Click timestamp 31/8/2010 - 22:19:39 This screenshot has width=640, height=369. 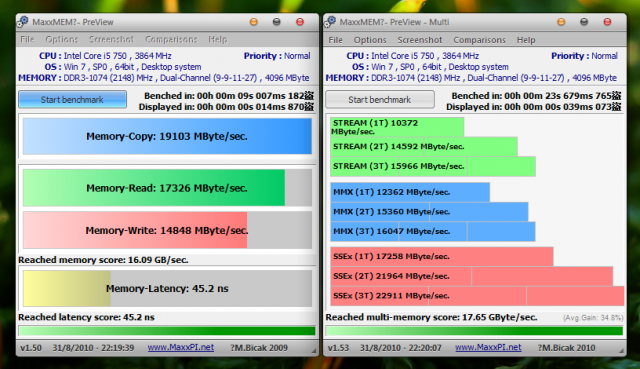click(x=93, y=348)
